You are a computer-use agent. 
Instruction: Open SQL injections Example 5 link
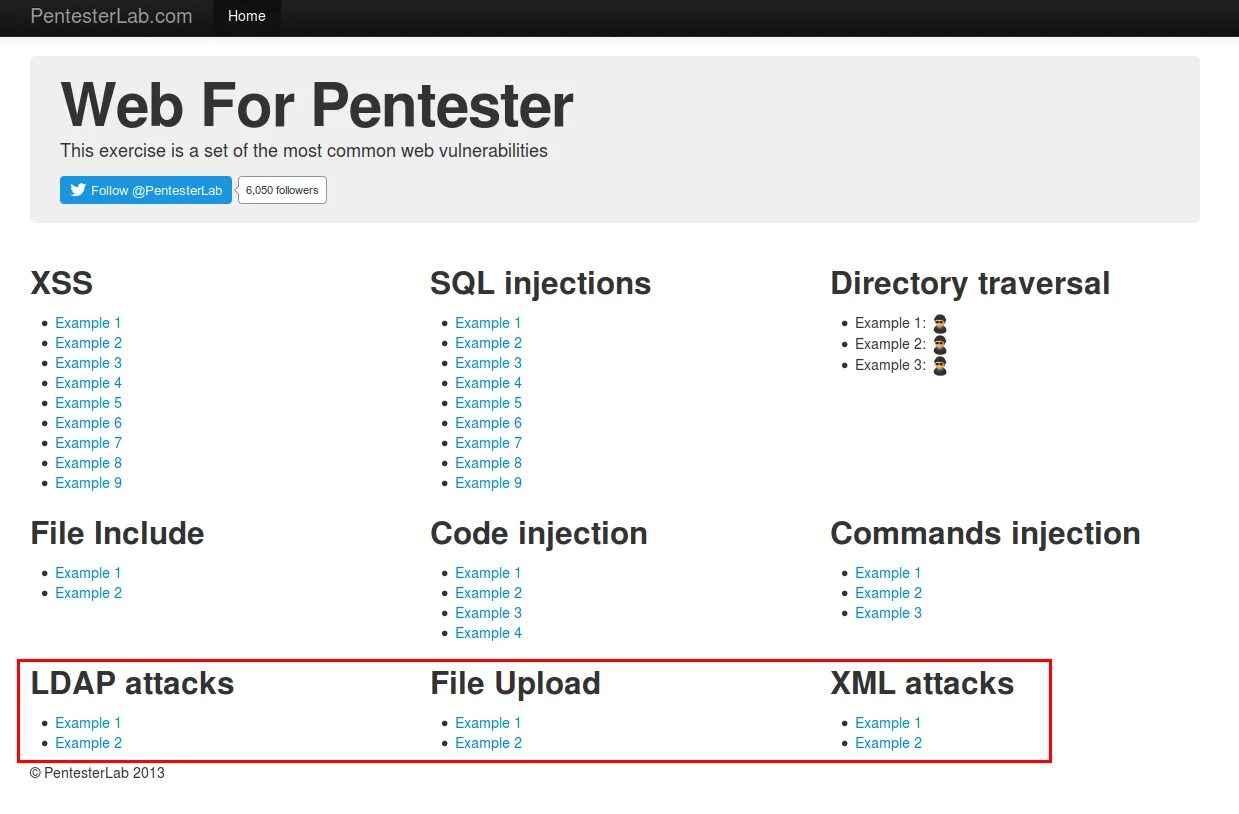point(488,403)
